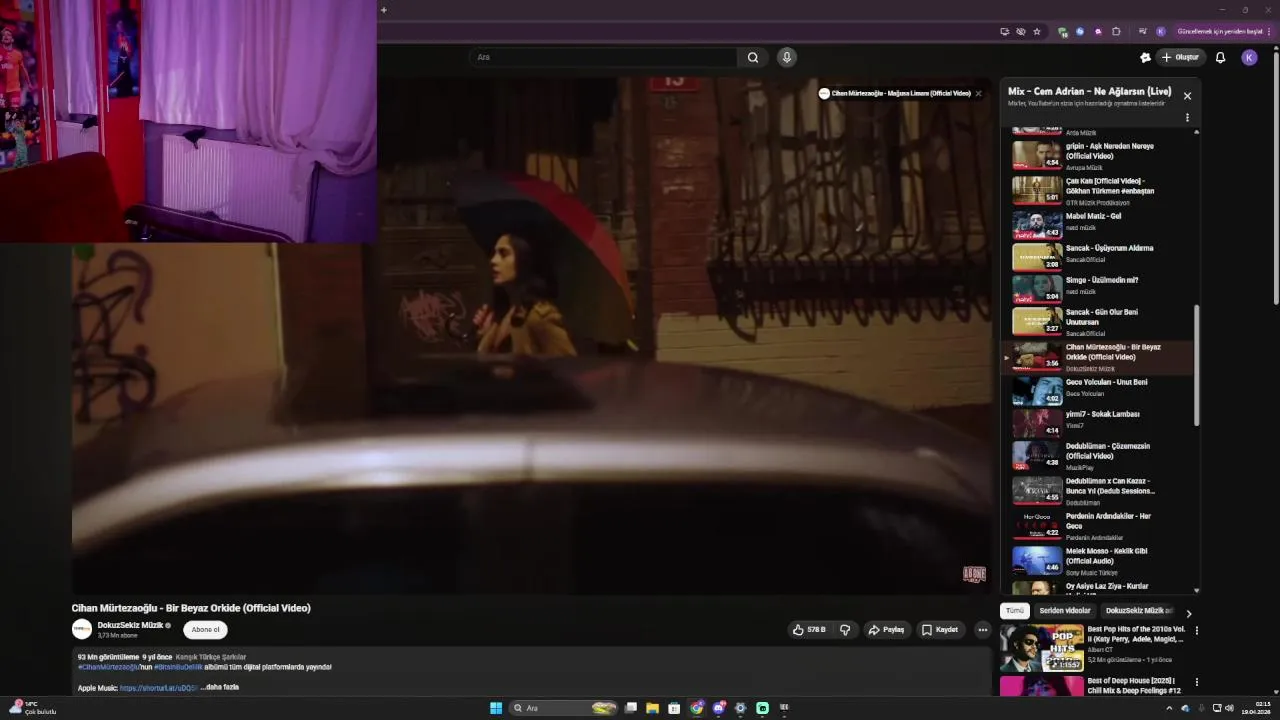Screen dimensions: 1280x720
Task: Open the YouTube sparkle icon beside Oluştur
Action: 1145,57
